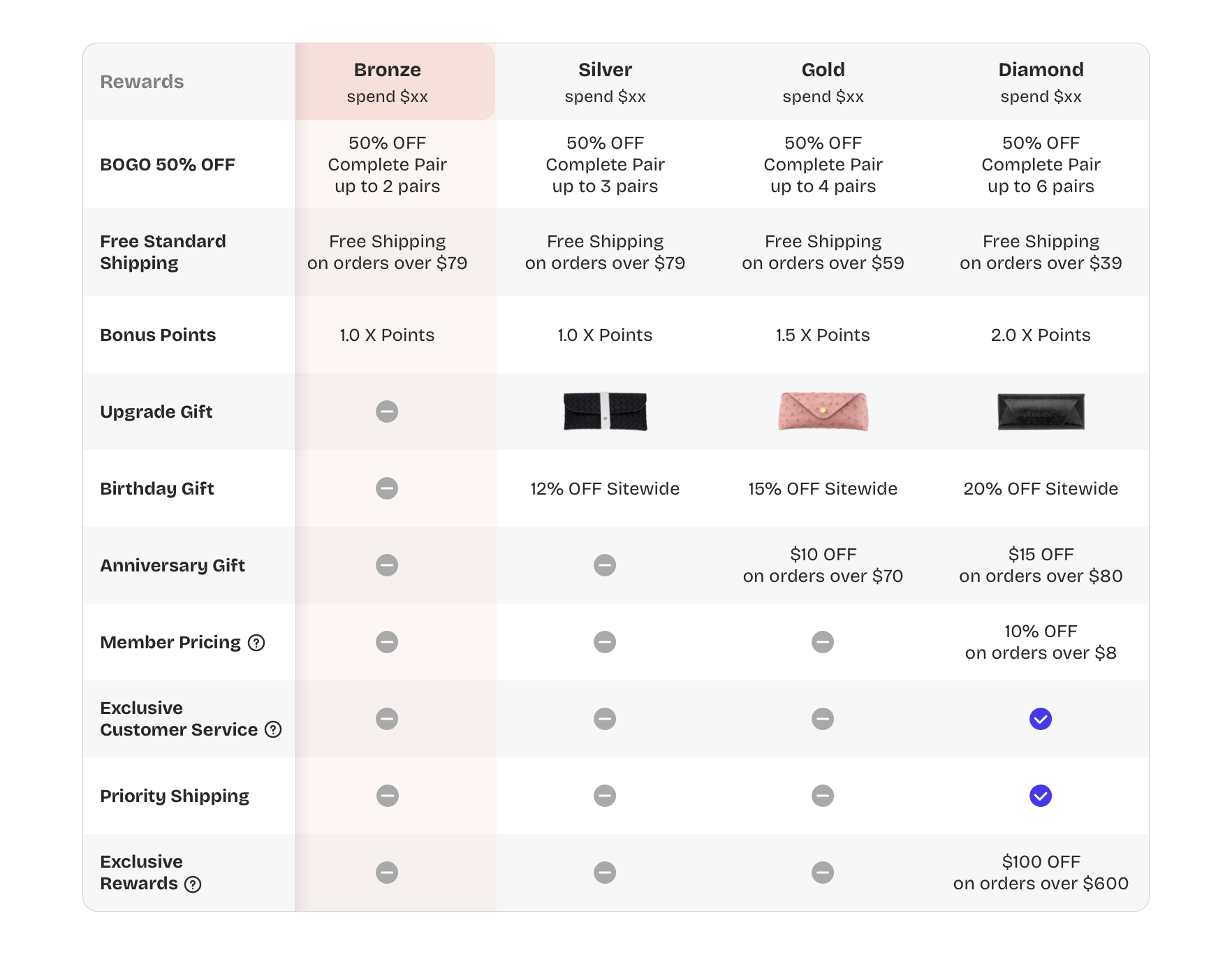Click Silver minus icon in Anniversary Gift row
The width and height of the screenshot is (1232, 955).
[x=605, y=565]
